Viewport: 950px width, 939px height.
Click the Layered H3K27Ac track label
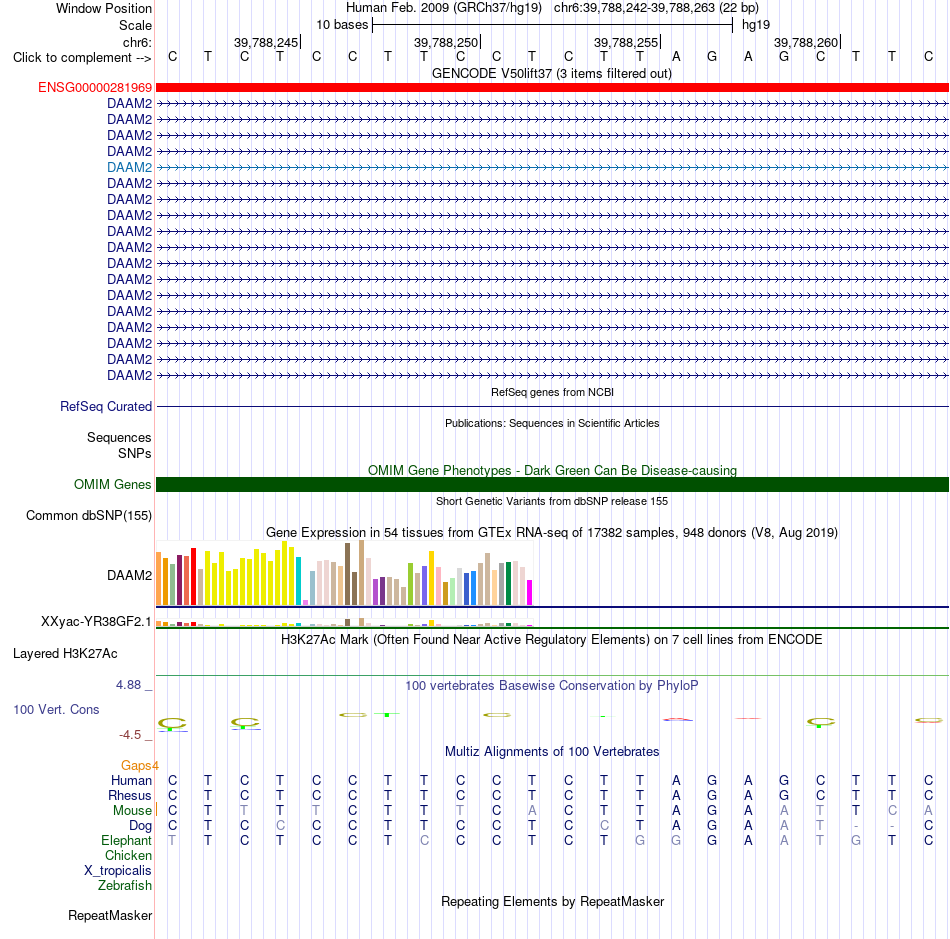pos(65,654)
